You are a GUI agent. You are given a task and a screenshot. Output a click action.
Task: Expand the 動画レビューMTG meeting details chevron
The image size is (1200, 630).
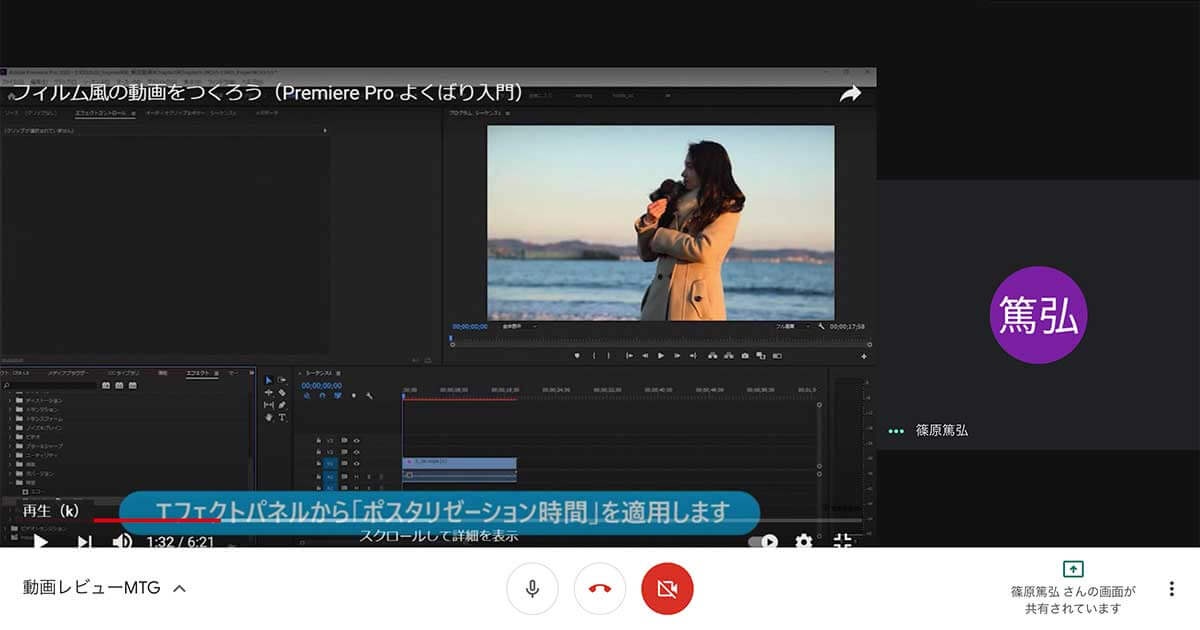click(x=179, y=589)
